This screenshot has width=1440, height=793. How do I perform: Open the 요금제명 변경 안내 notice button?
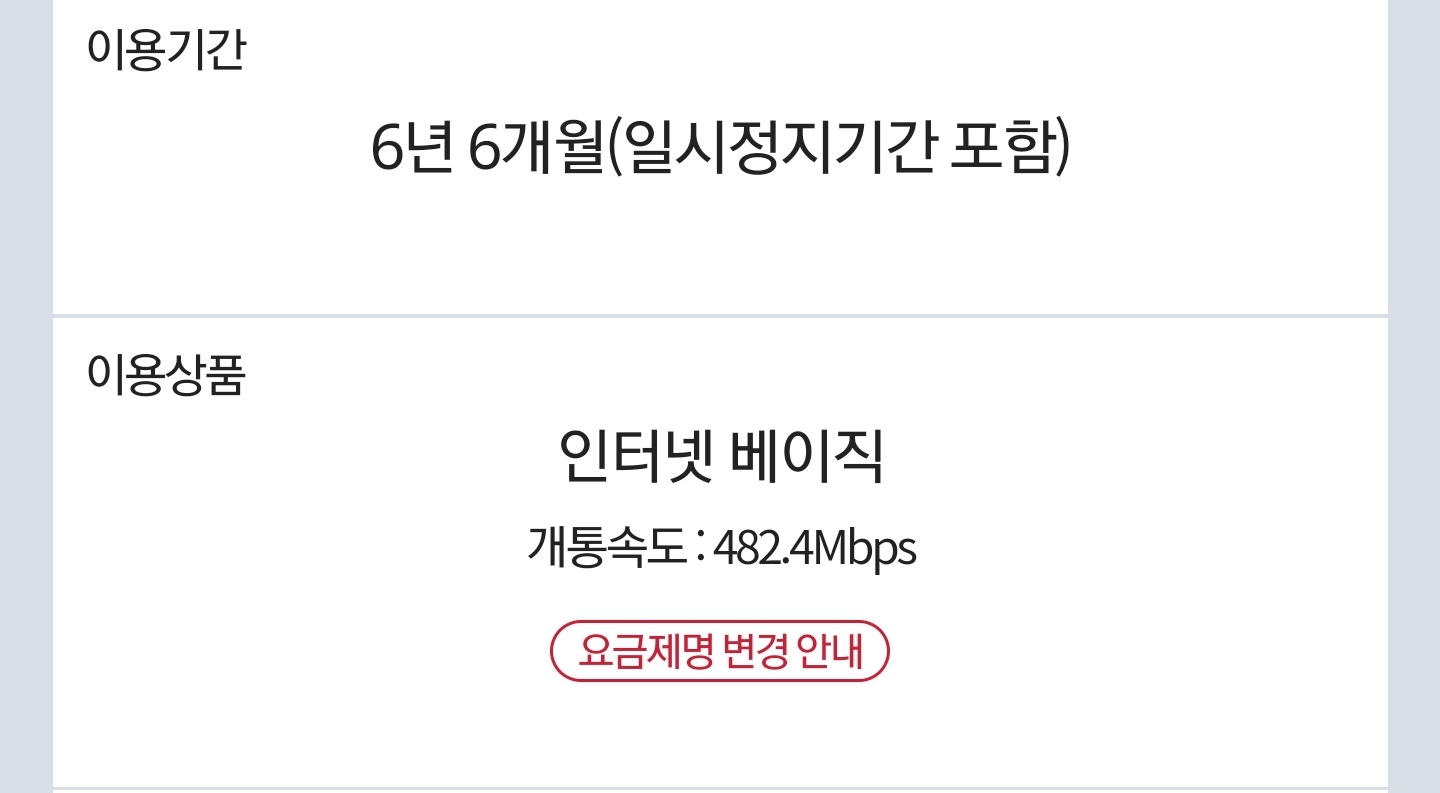pyautogui.click(x=719, y=651)
